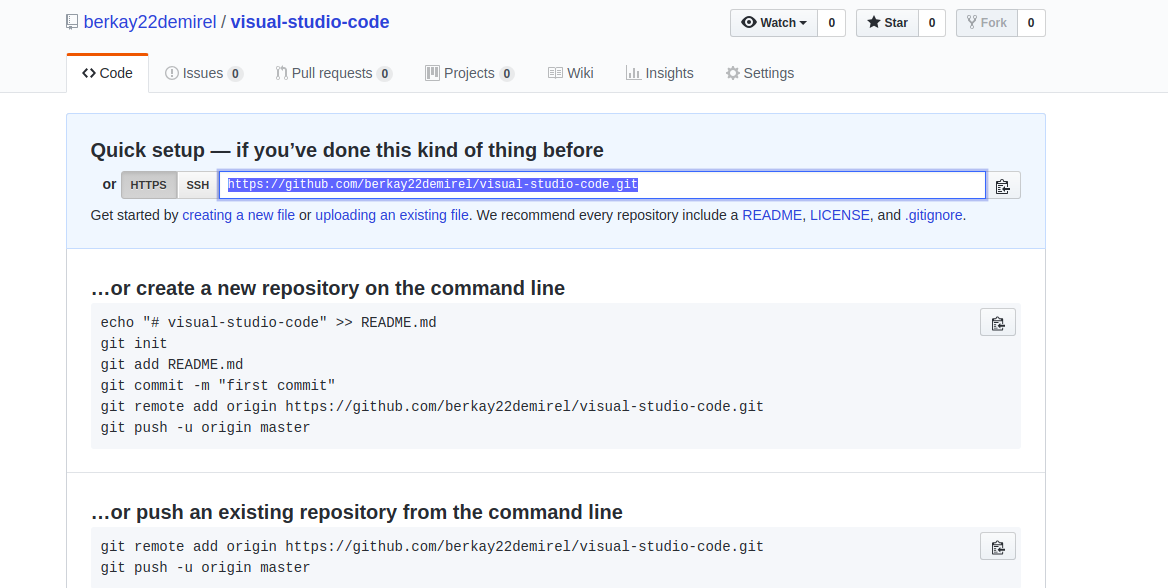Click the uploading an existing file link
The width and height of the screenshot is (1168, 588).
tap(391, 215)
